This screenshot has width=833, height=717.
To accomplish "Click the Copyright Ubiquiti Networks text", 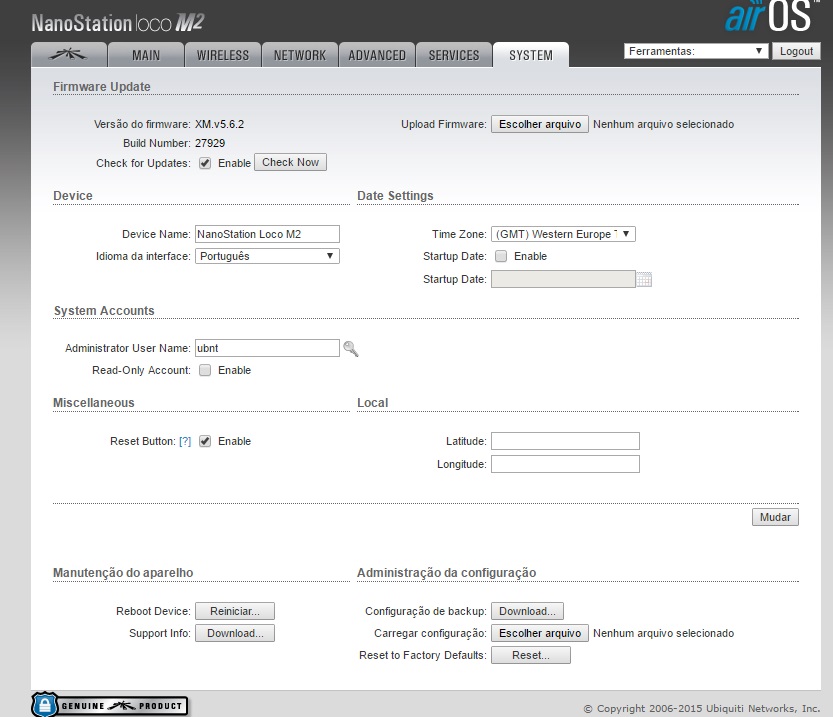I will coord(701,709).
